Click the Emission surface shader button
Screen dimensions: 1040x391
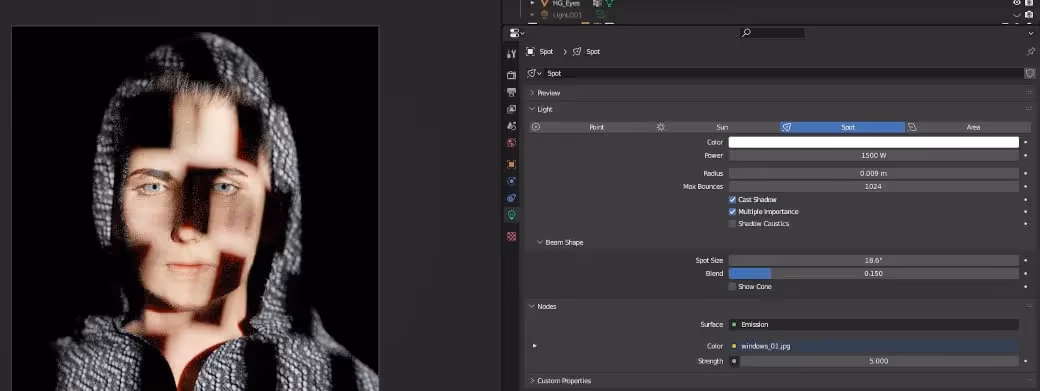click(874, 325)
